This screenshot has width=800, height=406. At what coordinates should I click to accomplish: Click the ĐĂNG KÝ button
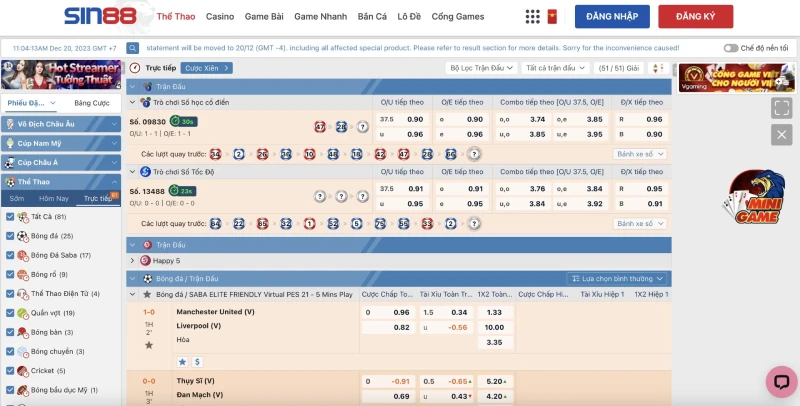point(695,16)
